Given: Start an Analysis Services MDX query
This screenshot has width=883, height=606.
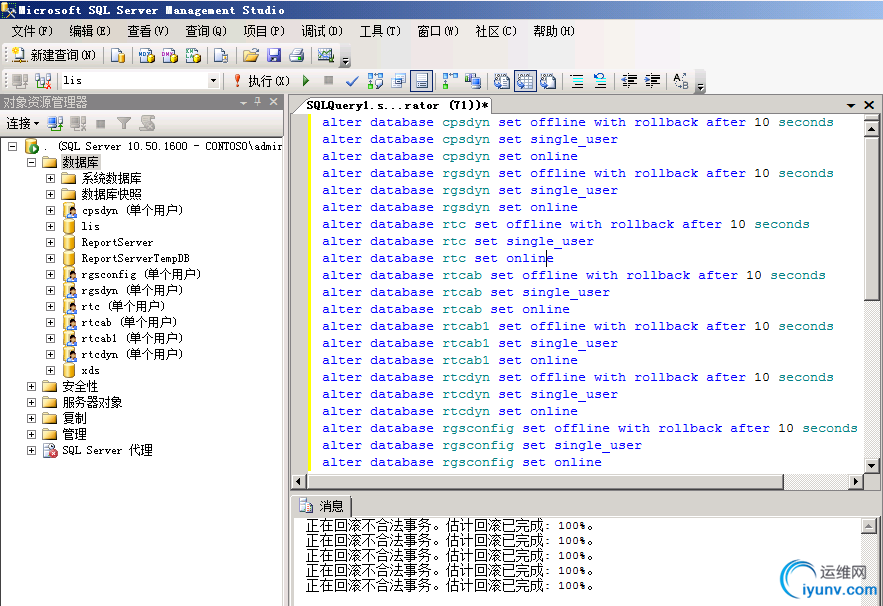Looking at the screenshot, I should pos(147,55).
